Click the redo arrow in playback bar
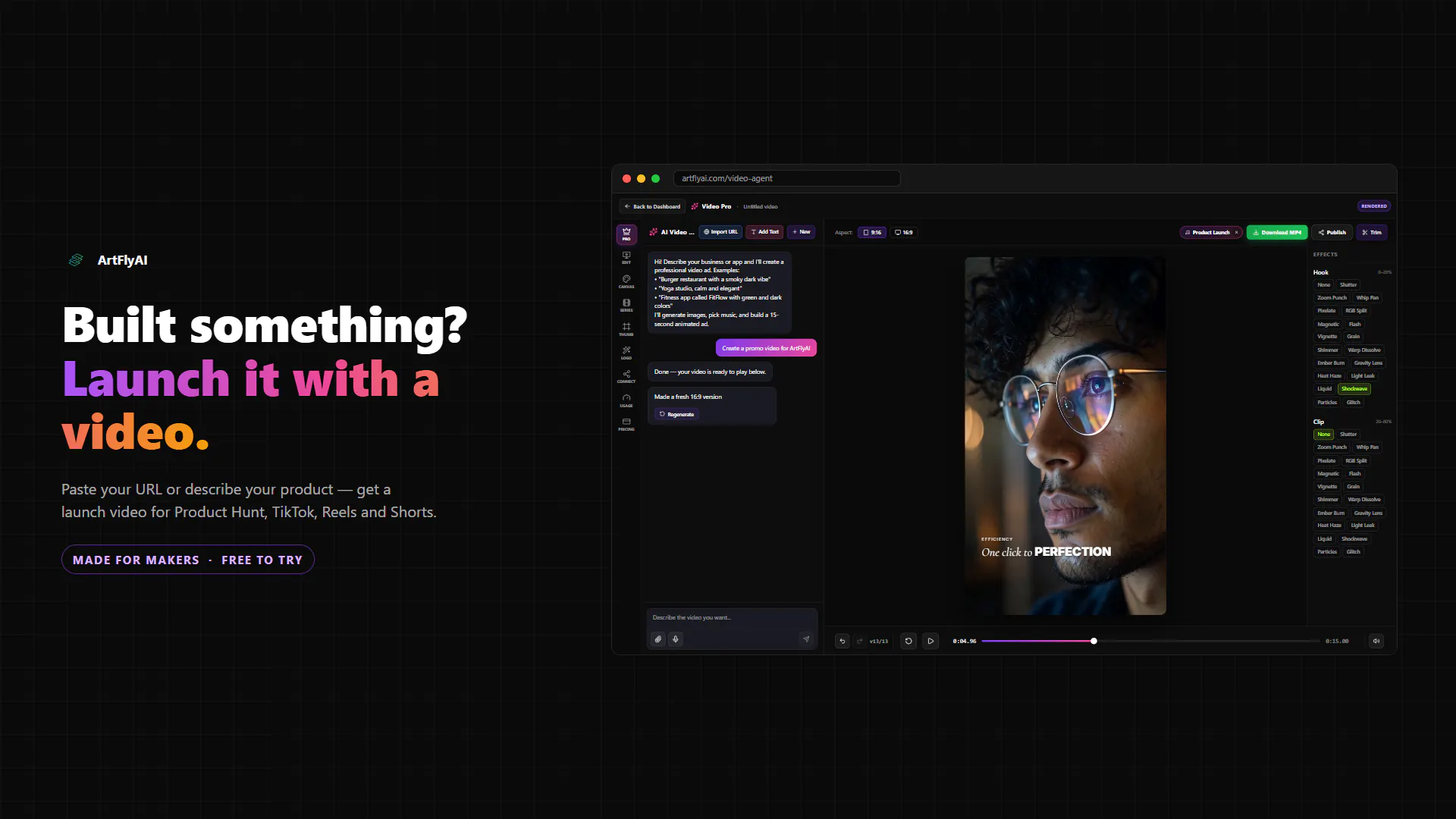The height and width of the screenshot is (819, 1456). tap(860, 641)
